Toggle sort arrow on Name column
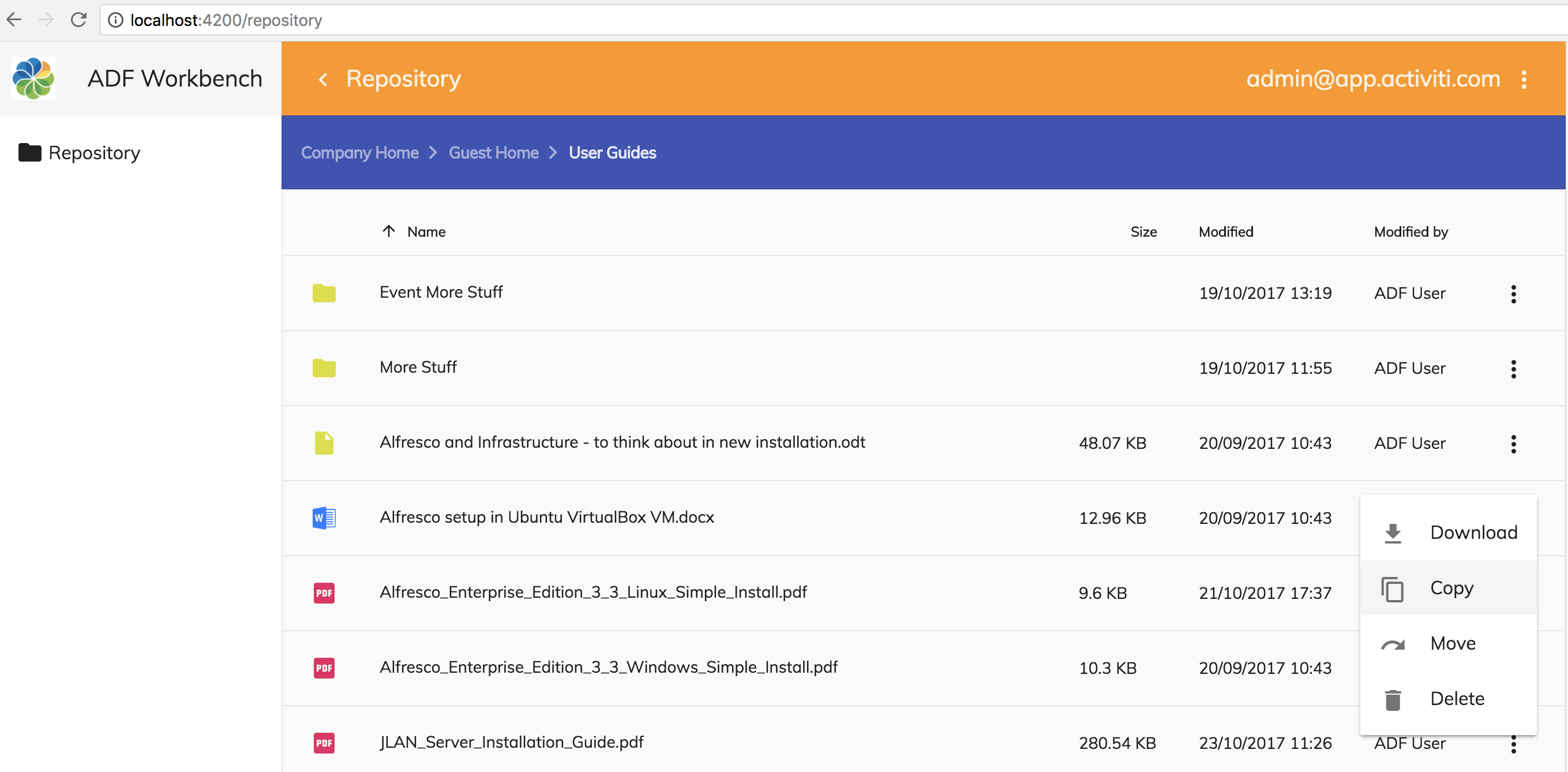1568x772 pixels. pyautogui.click(x=388, y=231)
